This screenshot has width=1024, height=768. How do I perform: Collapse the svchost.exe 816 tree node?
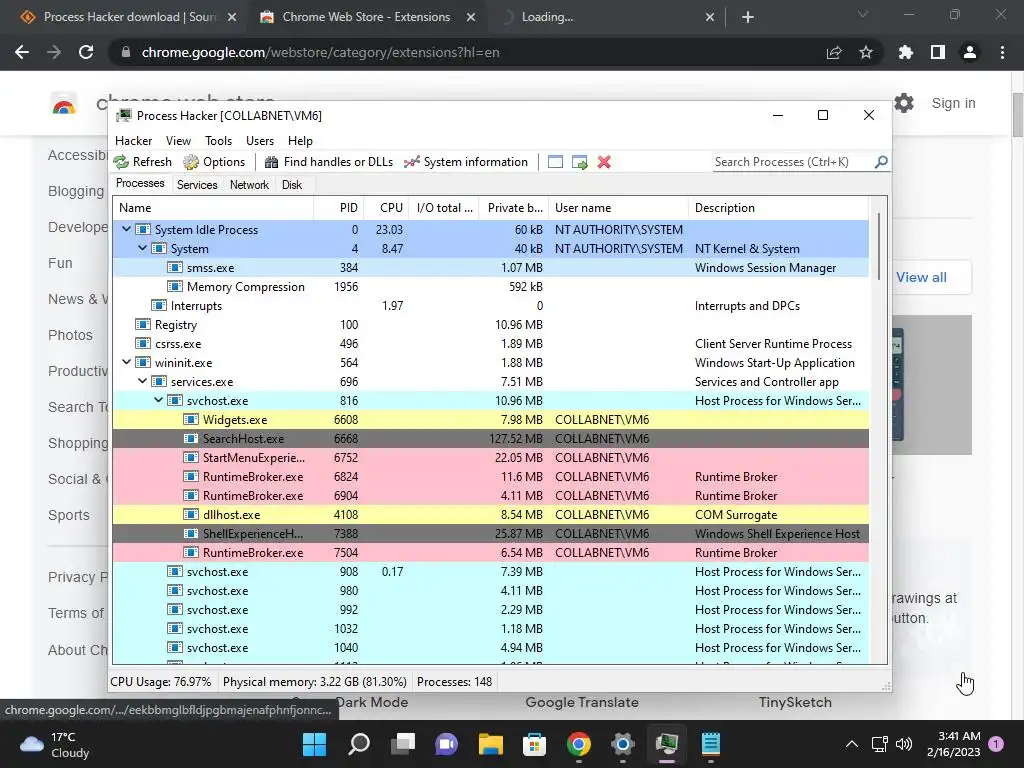158,400
